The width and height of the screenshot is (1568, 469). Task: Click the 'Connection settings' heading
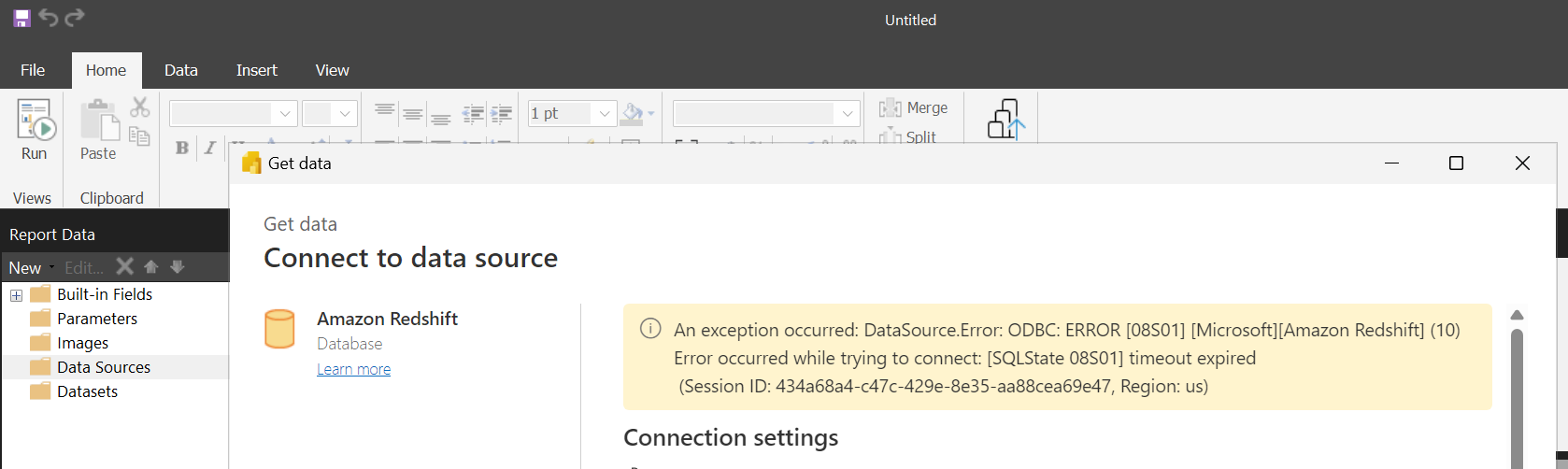(x=731, y=437)
